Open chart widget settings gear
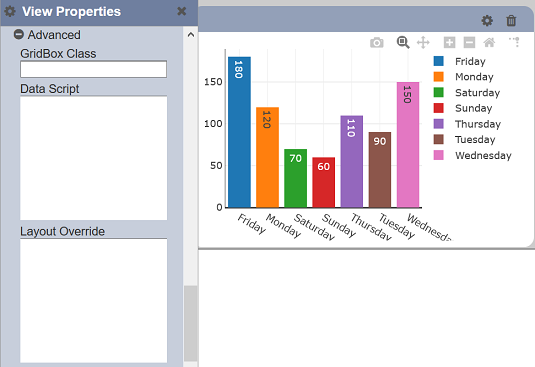The width and height of the screenshot is (535, 367). pos(487,21)
